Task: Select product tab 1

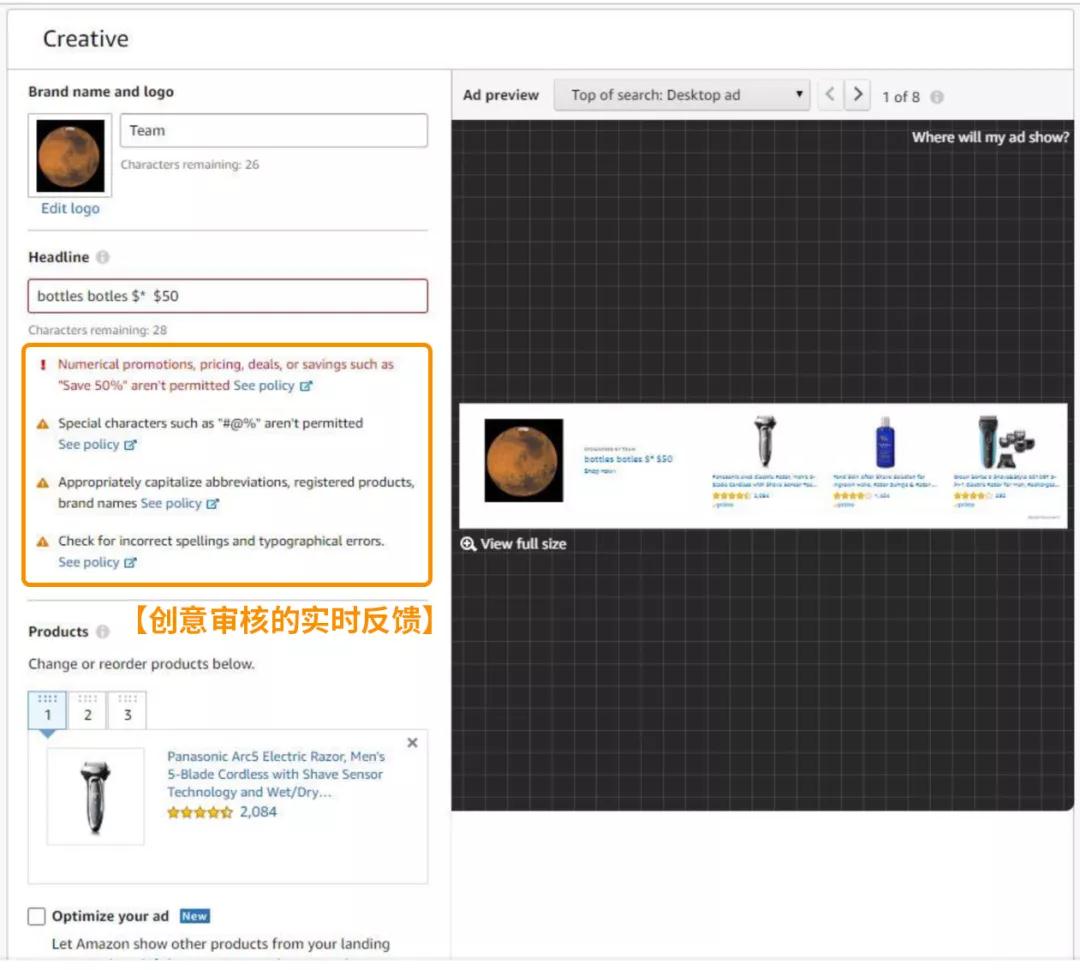Action: 47,711
